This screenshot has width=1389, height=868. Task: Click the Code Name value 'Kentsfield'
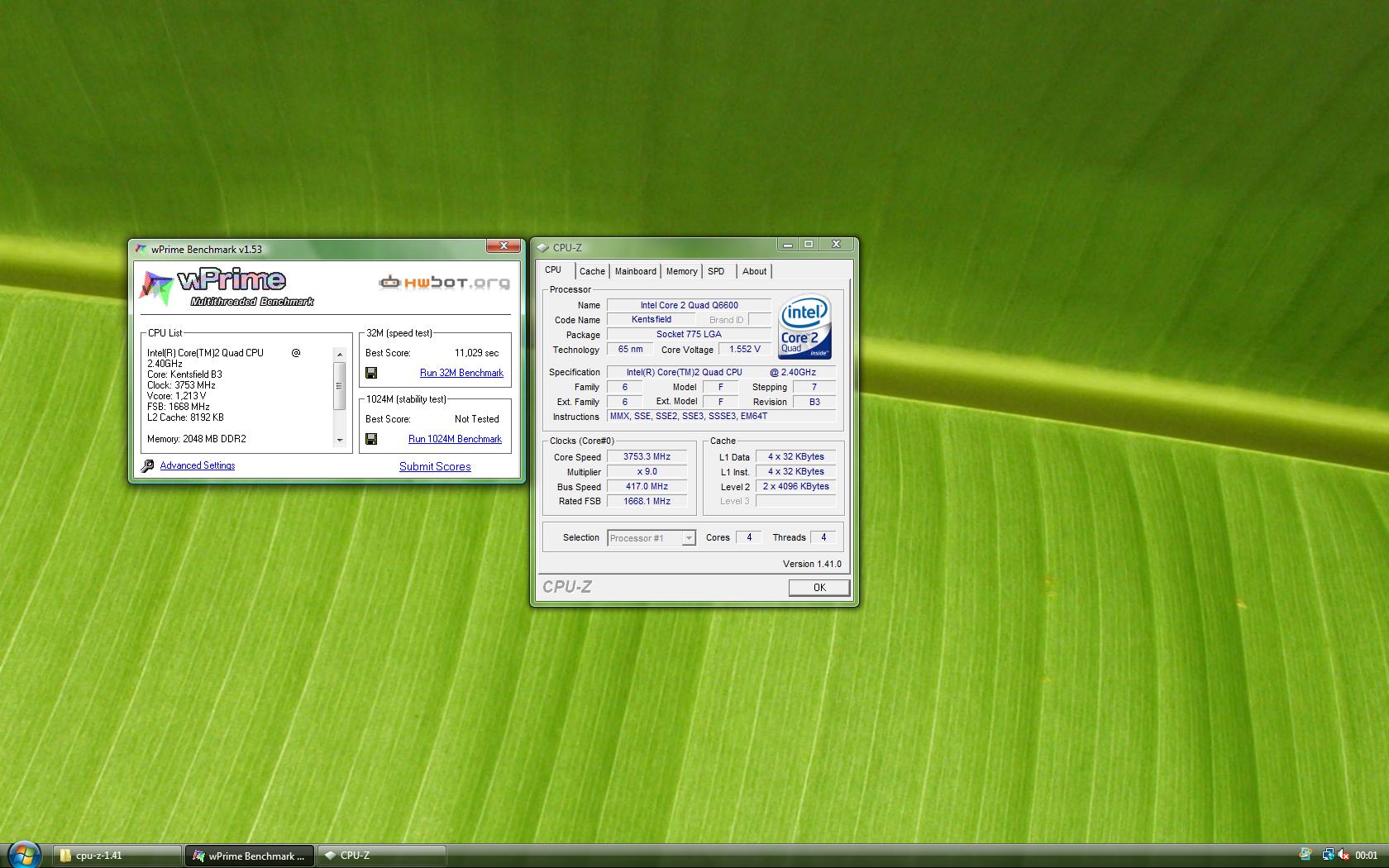(651, 320)
